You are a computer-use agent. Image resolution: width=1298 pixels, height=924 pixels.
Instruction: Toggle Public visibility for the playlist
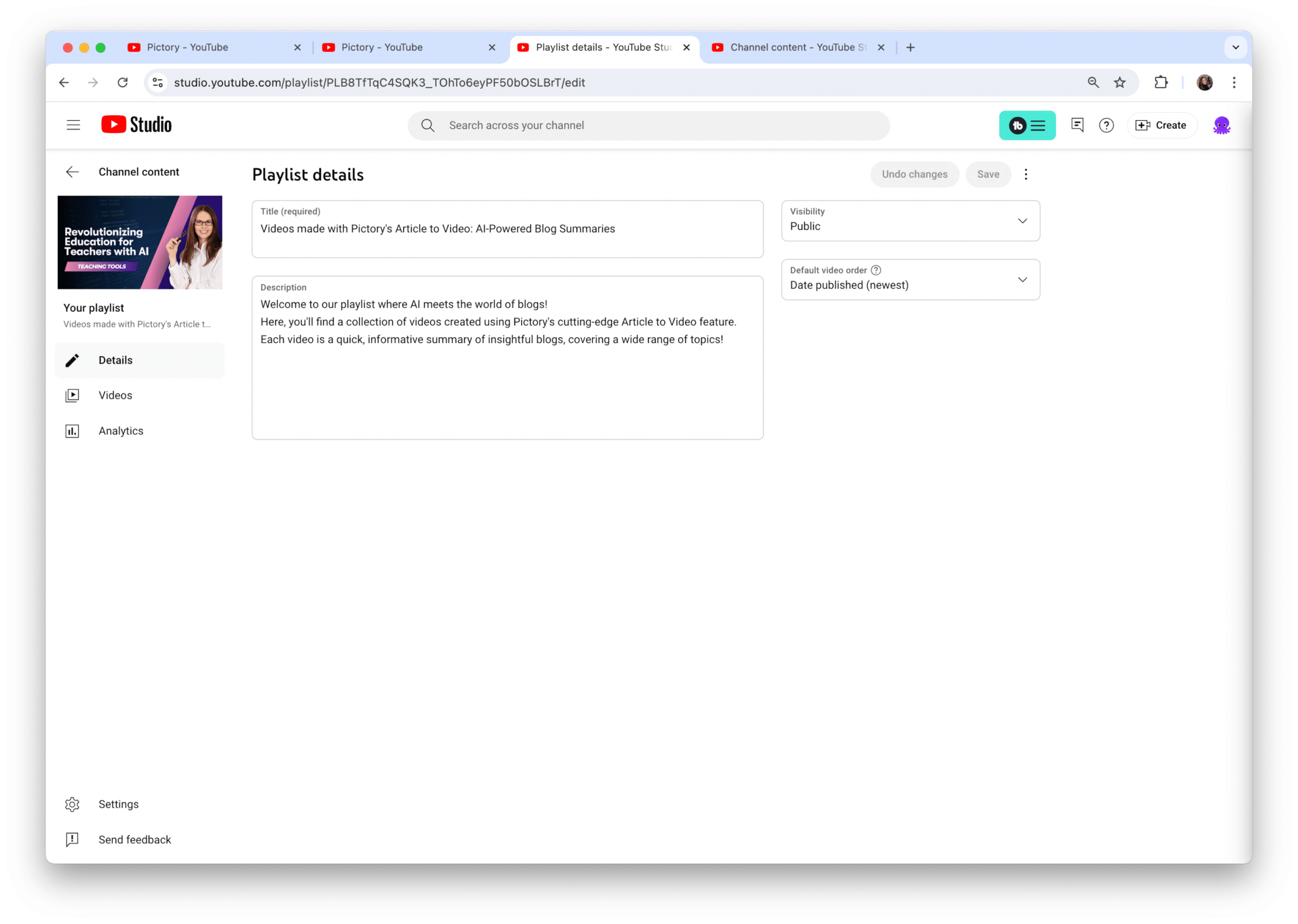click(907, 220)
